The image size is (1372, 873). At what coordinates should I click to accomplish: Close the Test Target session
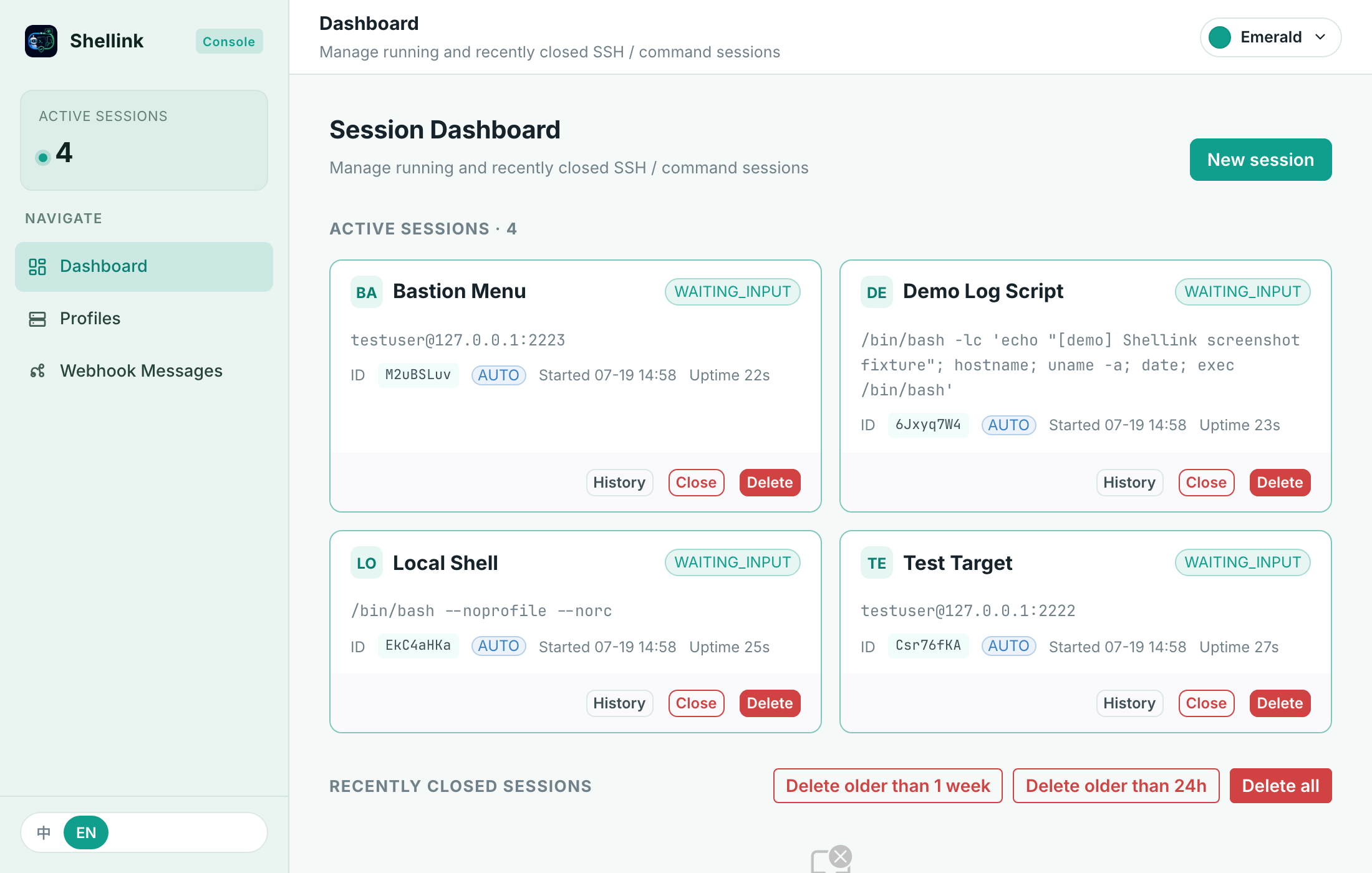1206,703
